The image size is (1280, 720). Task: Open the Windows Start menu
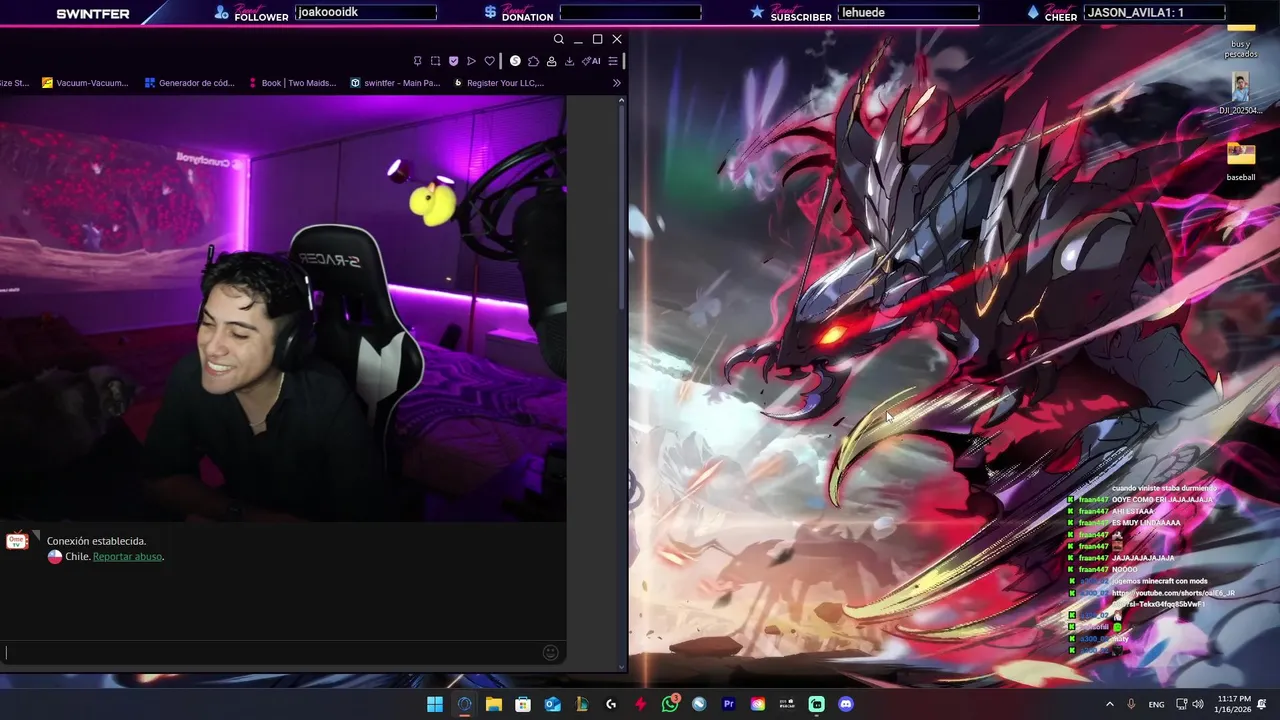pos(435,704)
